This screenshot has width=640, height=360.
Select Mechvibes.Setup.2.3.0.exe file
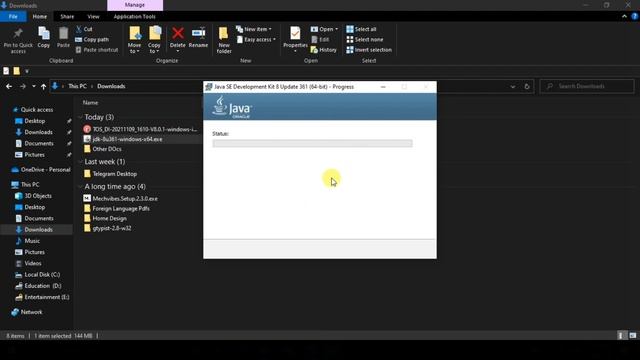[x=120, y=198]
